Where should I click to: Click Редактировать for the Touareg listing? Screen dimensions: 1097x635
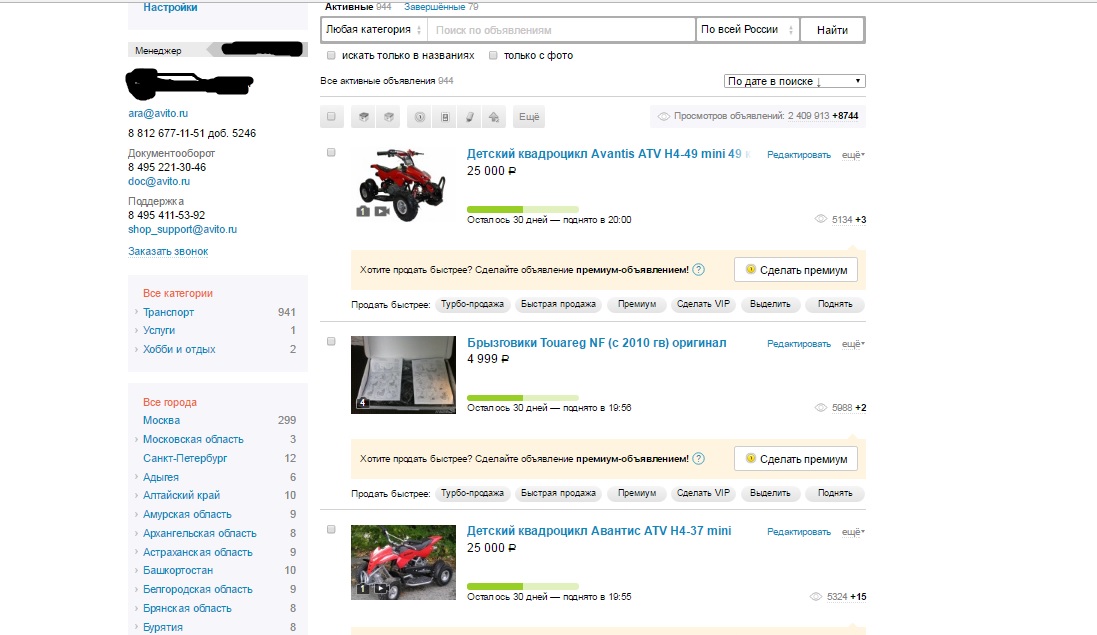[x=799, y=343]
